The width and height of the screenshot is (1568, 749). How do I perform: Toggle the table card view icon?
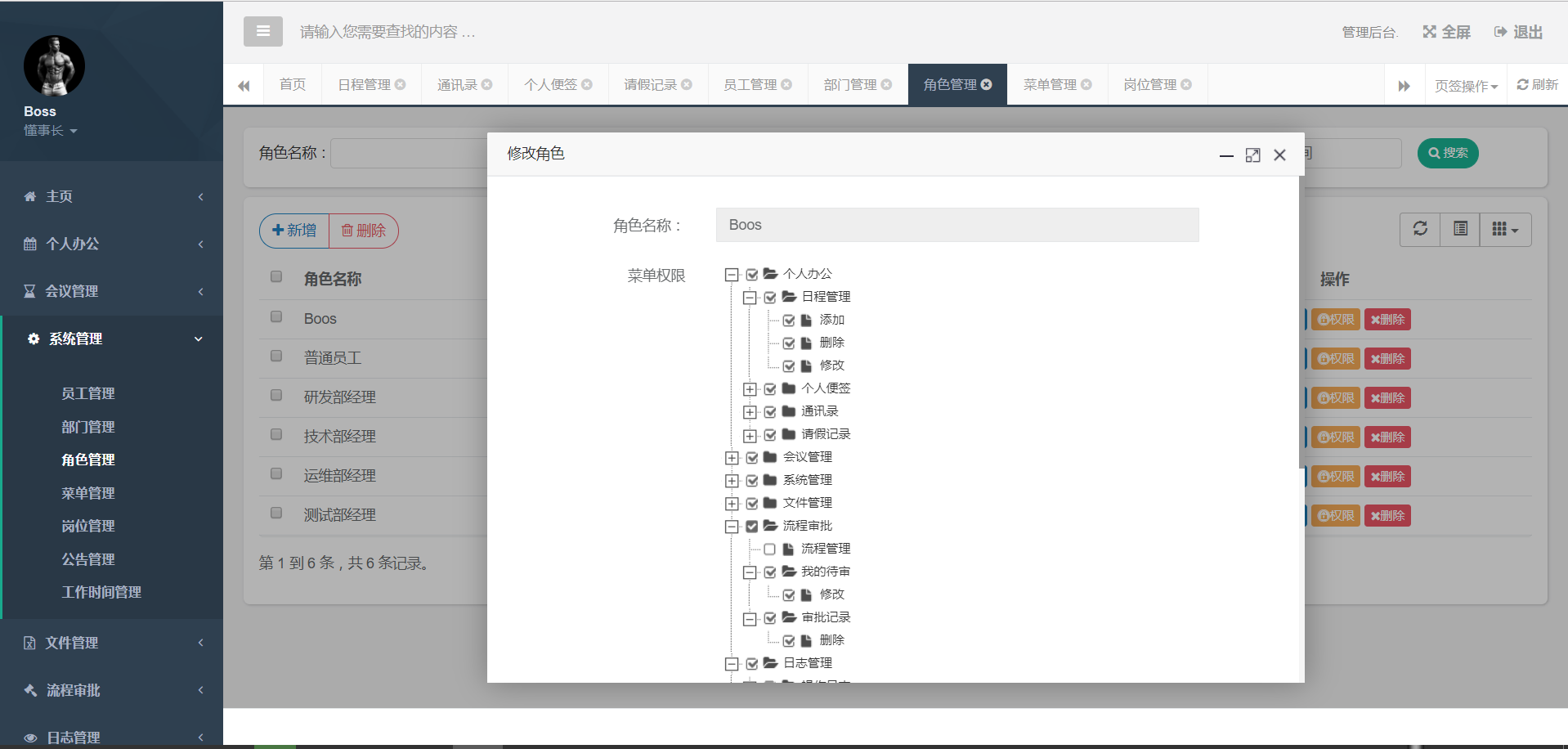pyautogui.click(x=1460, y=229)
